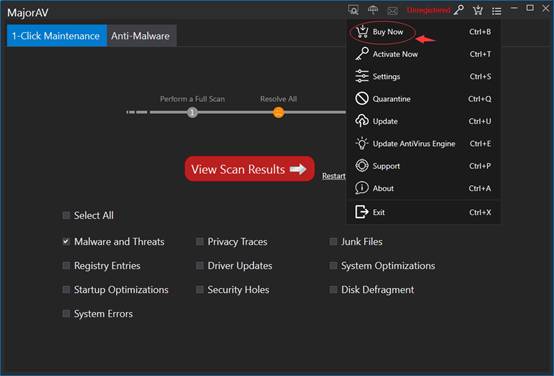Click the Resolve All step marker
This screenshot has width=554, height=376.
[278, 113]
